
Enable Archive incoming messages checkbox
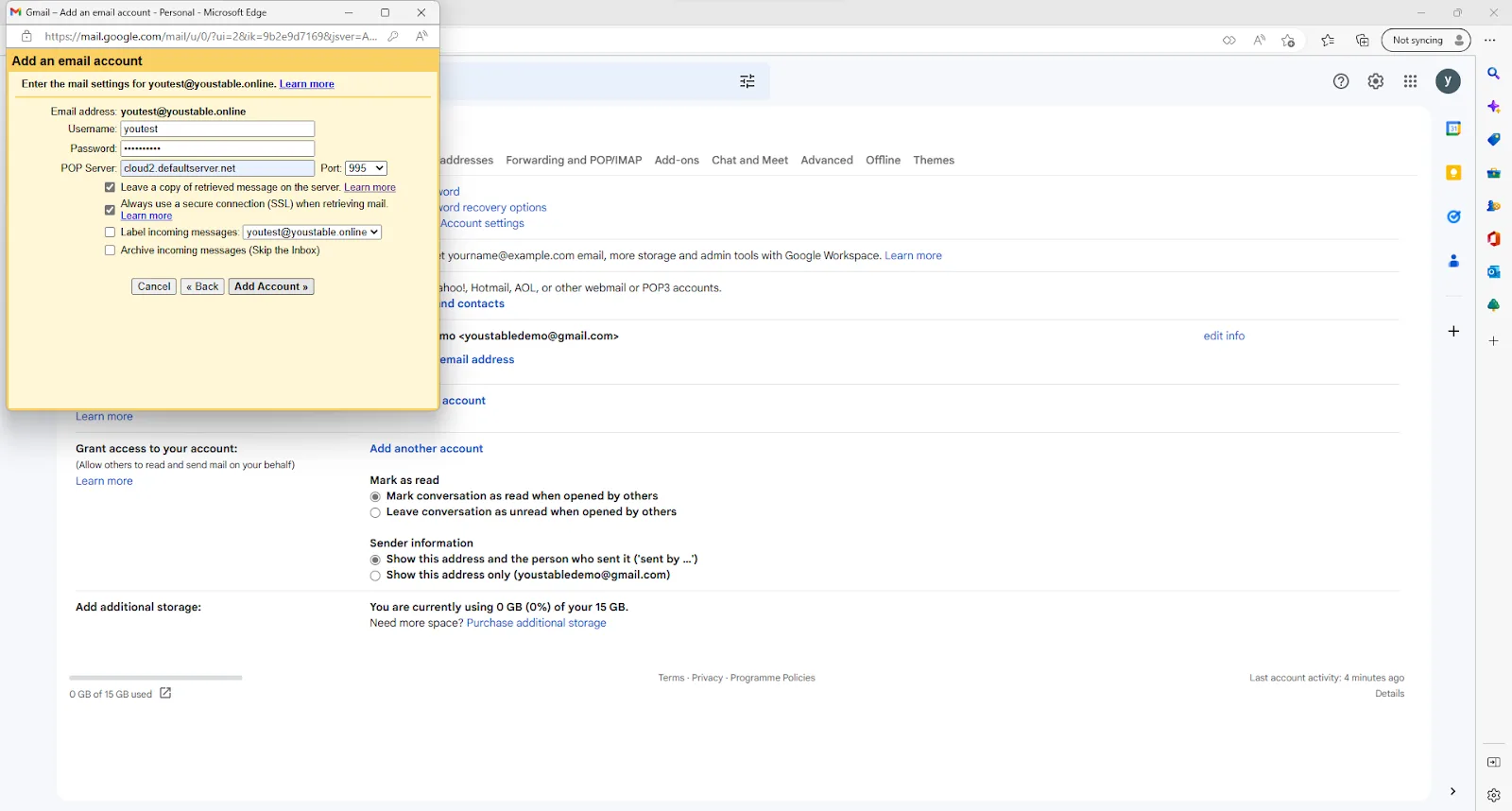[110, 250]
